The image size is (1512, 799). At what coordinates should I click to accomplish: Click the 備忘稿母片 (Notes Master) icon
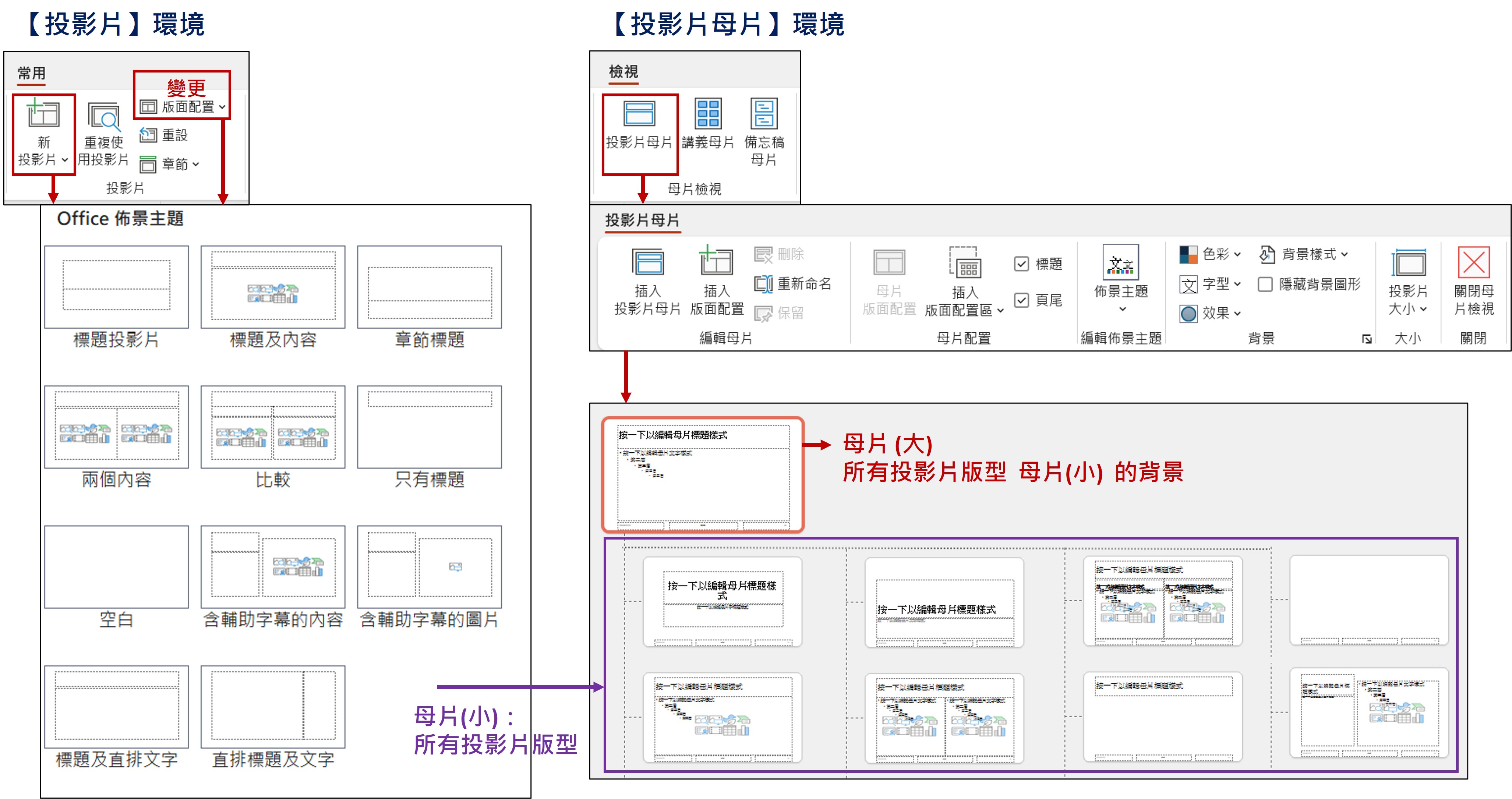point(764,114)
